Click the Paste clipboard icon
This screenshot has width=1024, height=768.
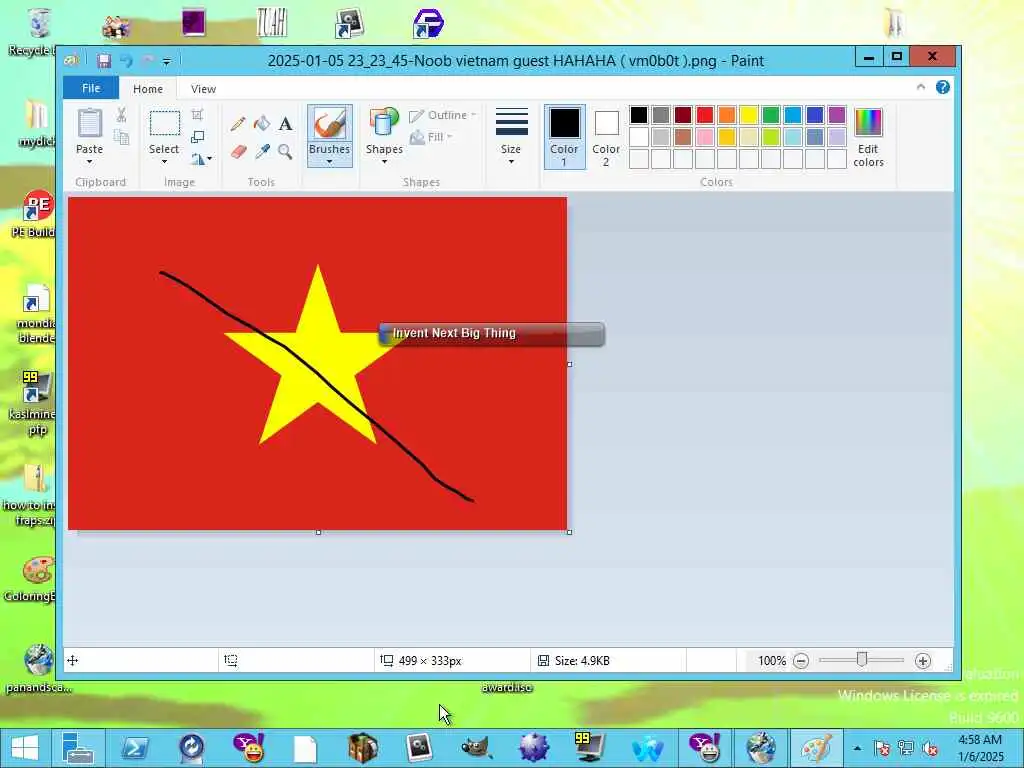click(x=89, y=123)
